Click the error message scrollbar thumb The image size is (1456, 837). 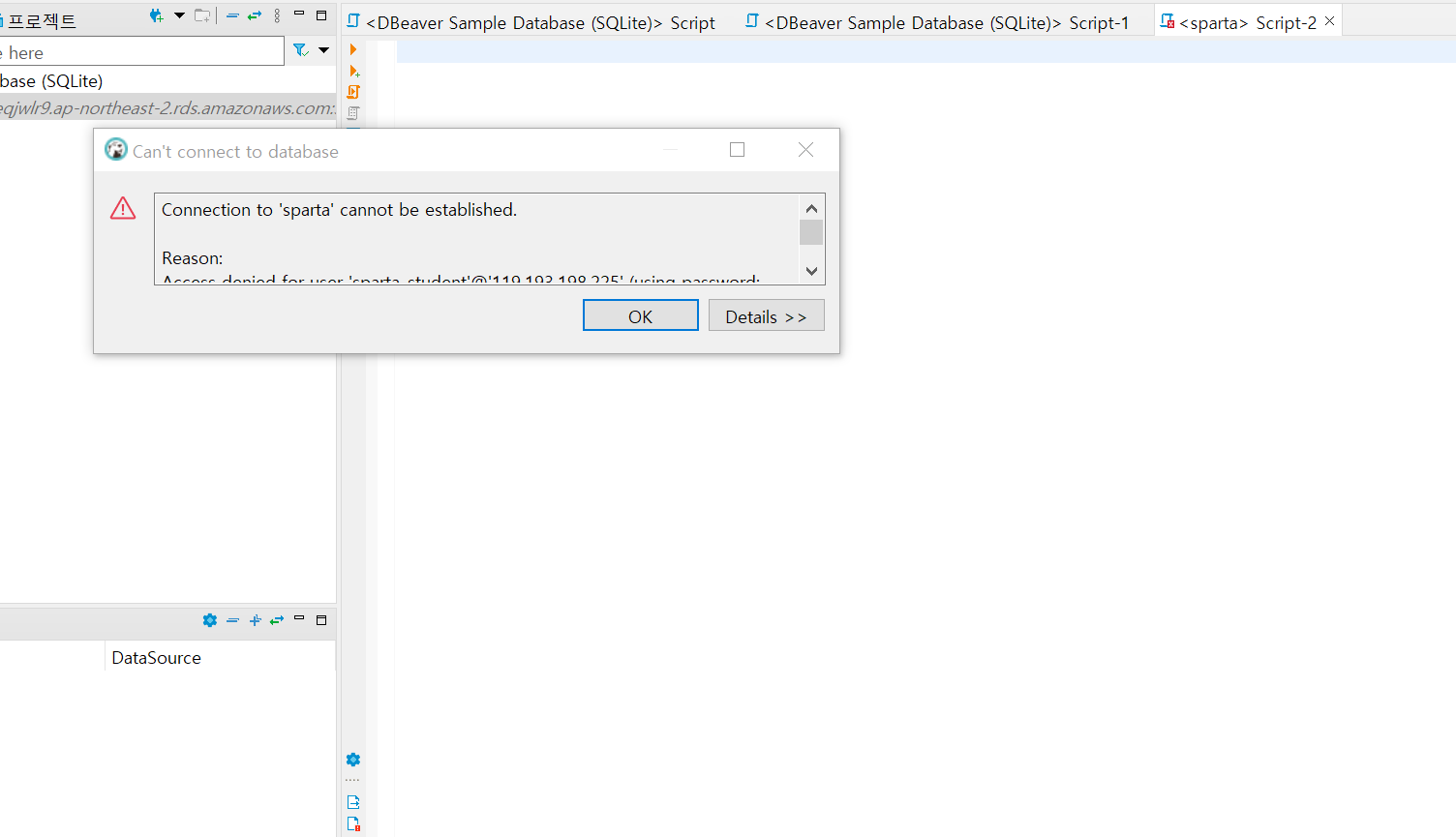point(811,232)
